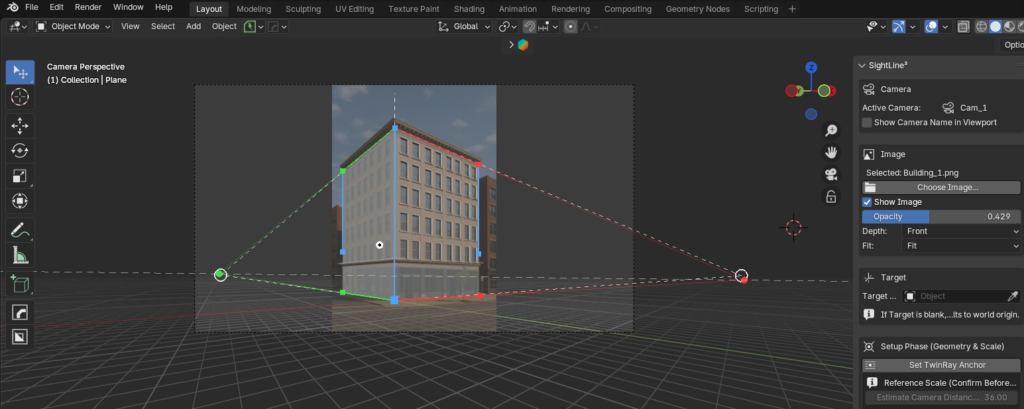Collapse the SightLine panel header
This screenshot has height=409, width=1024.
(x=862, y=65)
